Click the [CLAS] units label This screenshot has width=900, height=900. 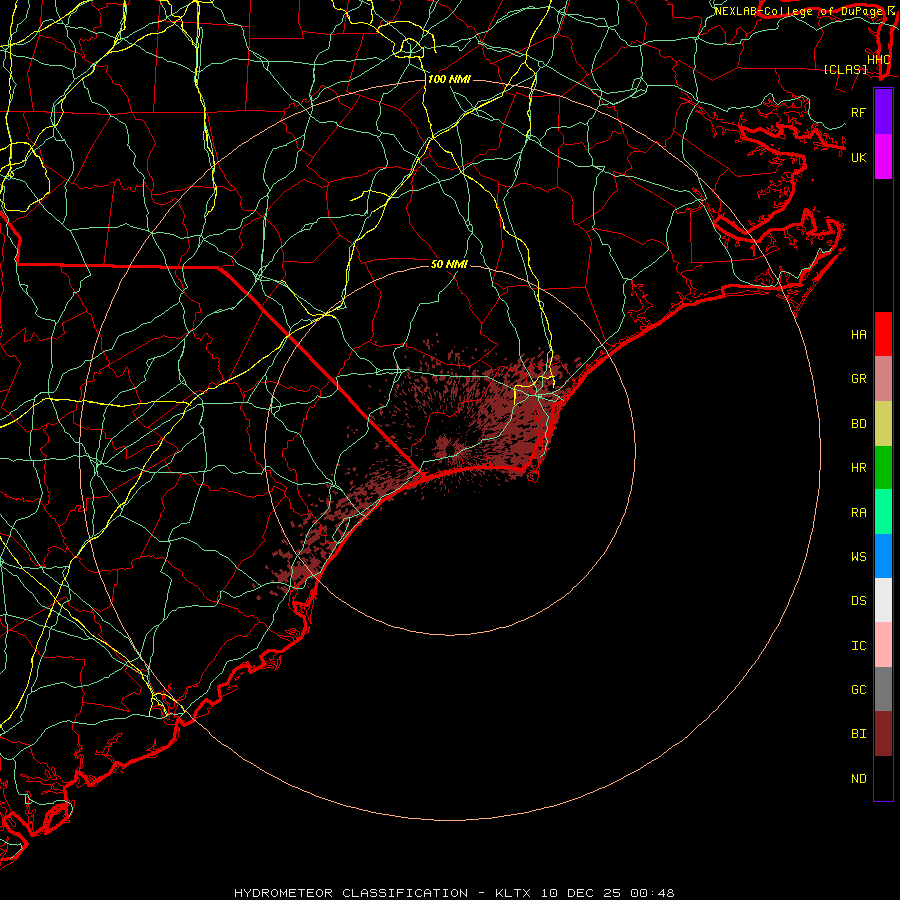(845, 70)
